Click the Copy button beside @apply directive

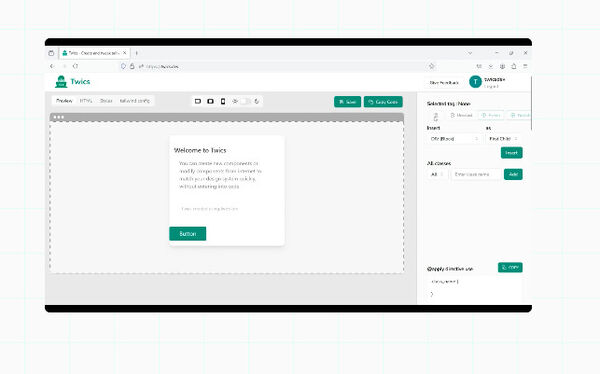click(510, 267)
